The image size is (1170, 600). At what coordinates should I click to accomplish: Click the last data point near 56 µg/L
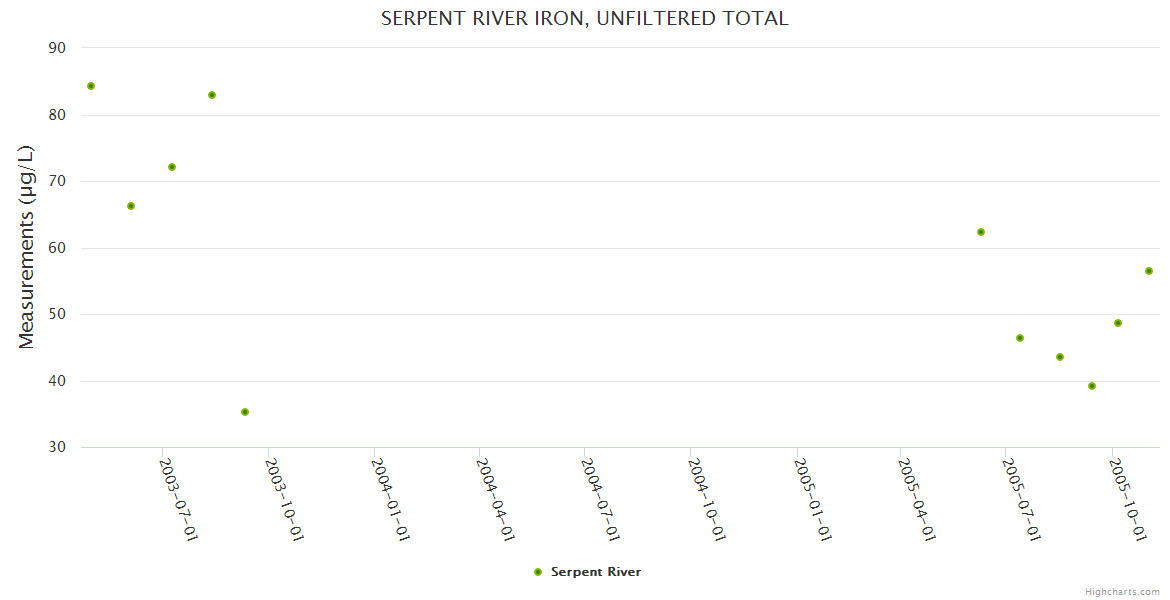1149,271
